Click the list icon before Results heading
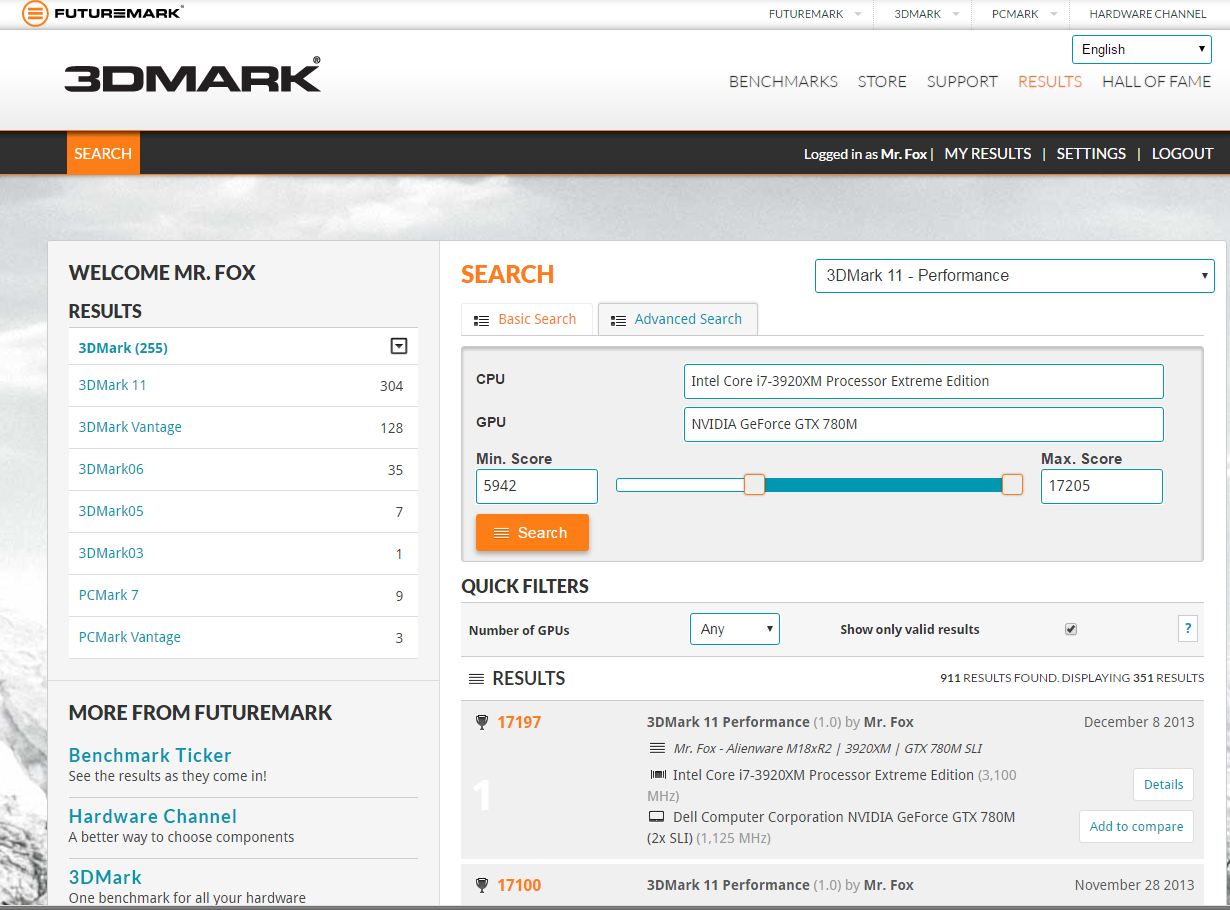The width and height of the screenshot is (1230, 910). point(477,679)
